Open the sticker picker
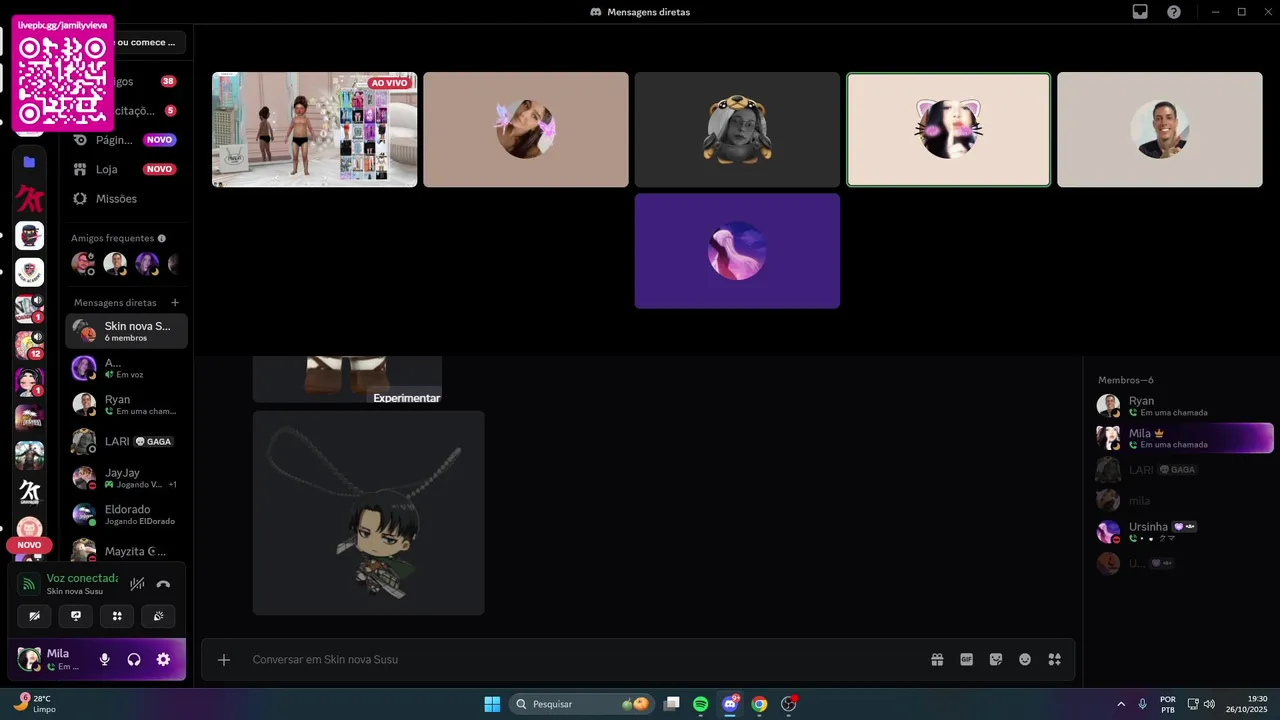The image size is (1280, 720). pyautogui.click(x=996, y=660)
